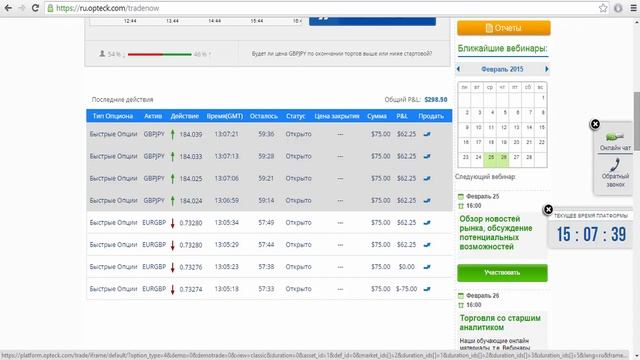Click the Время(GMT) column header

[224, 116]
